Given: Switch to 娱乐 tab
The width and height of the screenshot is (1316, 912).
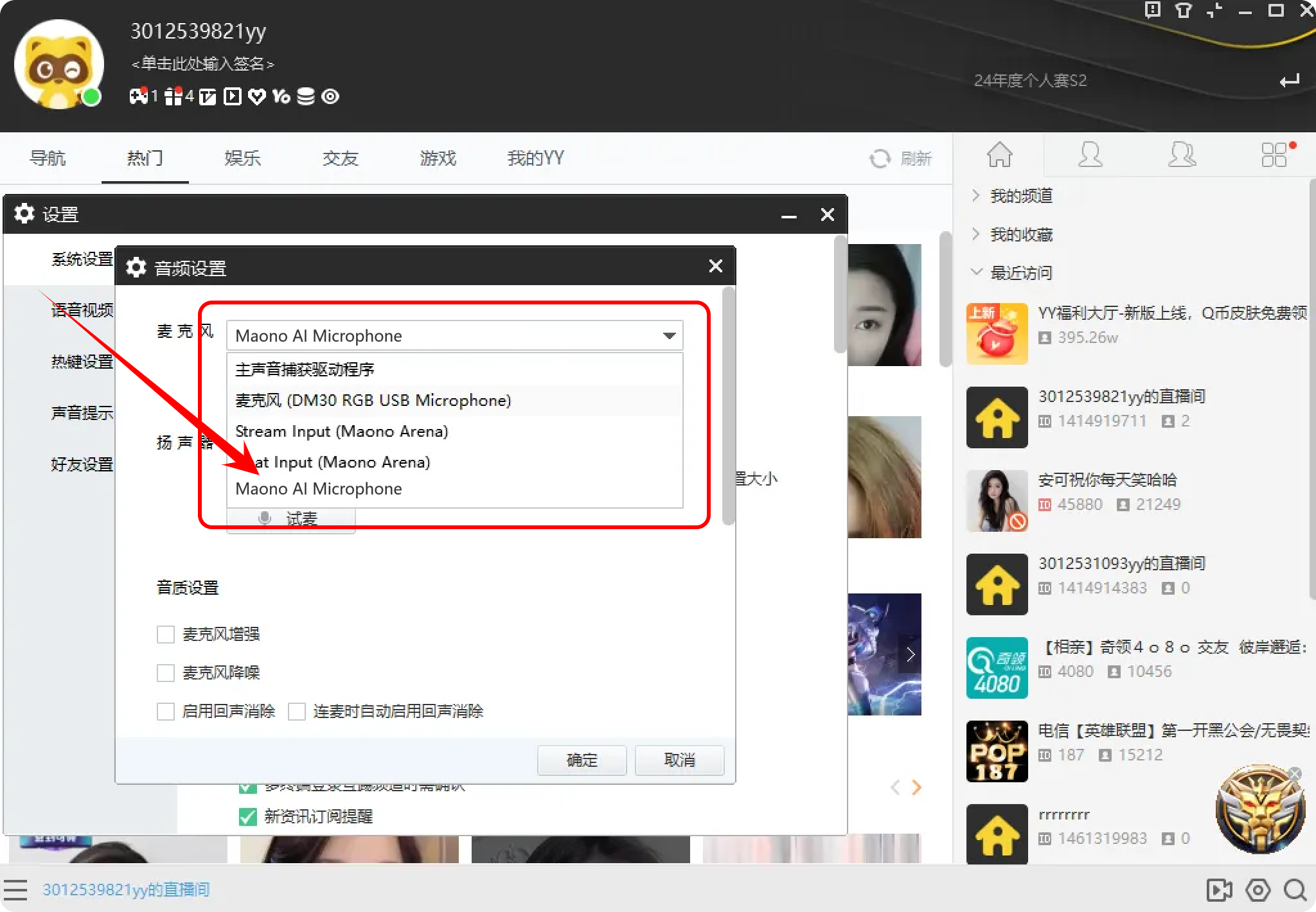Looking at the screenshot, I should pyautogui.click(x=243, y=158).
